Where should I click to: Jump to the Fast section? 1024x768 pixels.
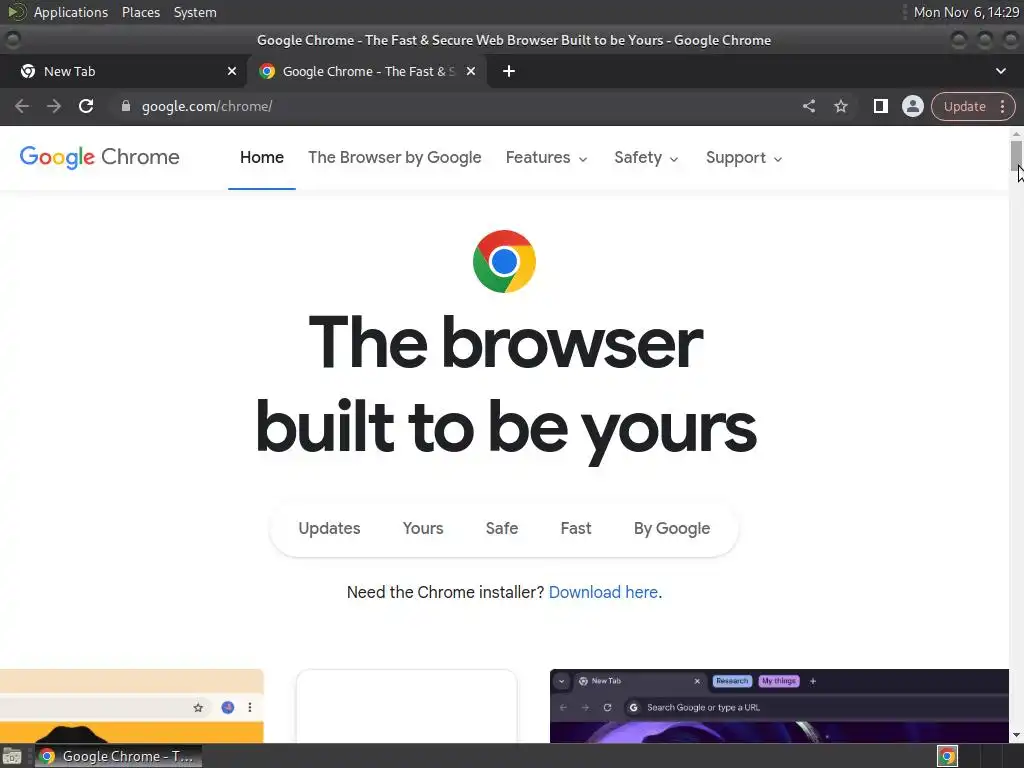point(575,528)
